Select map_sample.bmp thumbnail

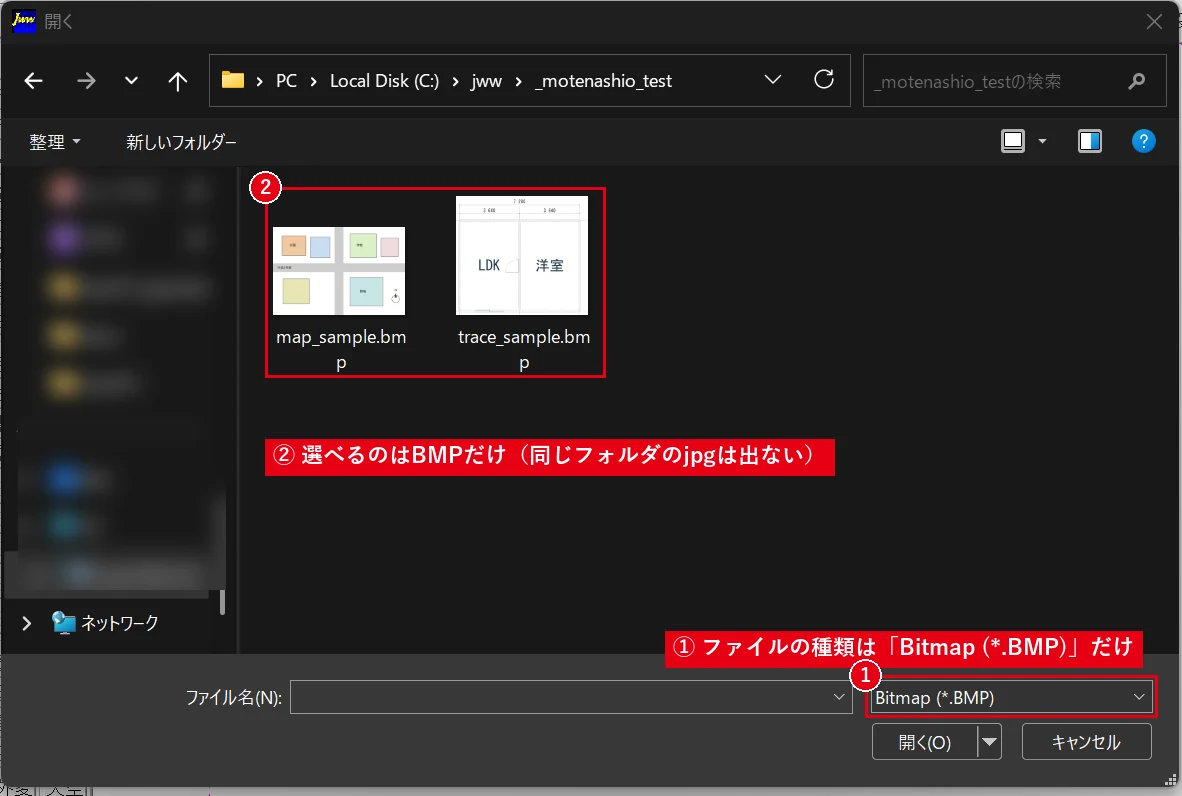click(x=338, y=271)
